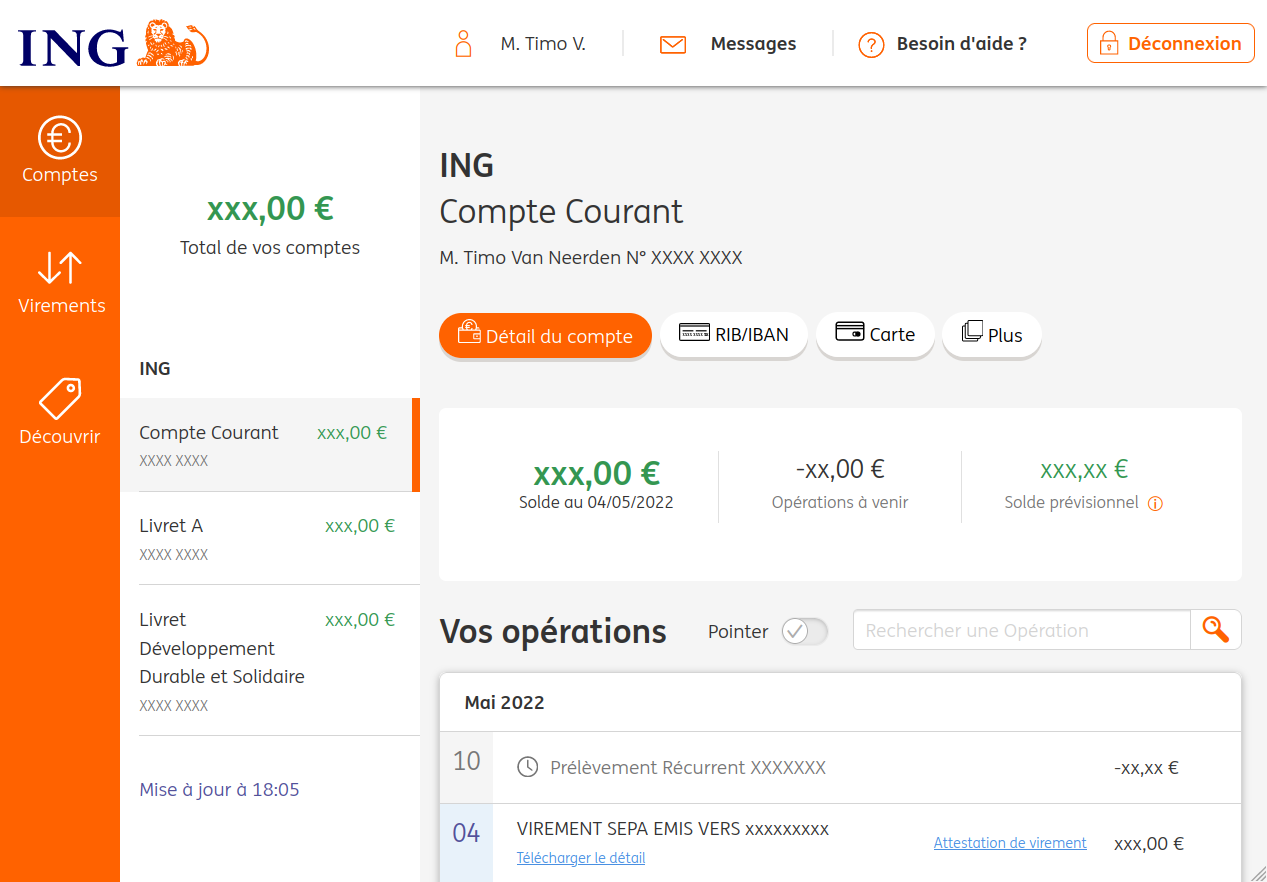Click the Vos opérations heading
The width and height of the screenshot is (1267, 882).
tap(553, 632)
